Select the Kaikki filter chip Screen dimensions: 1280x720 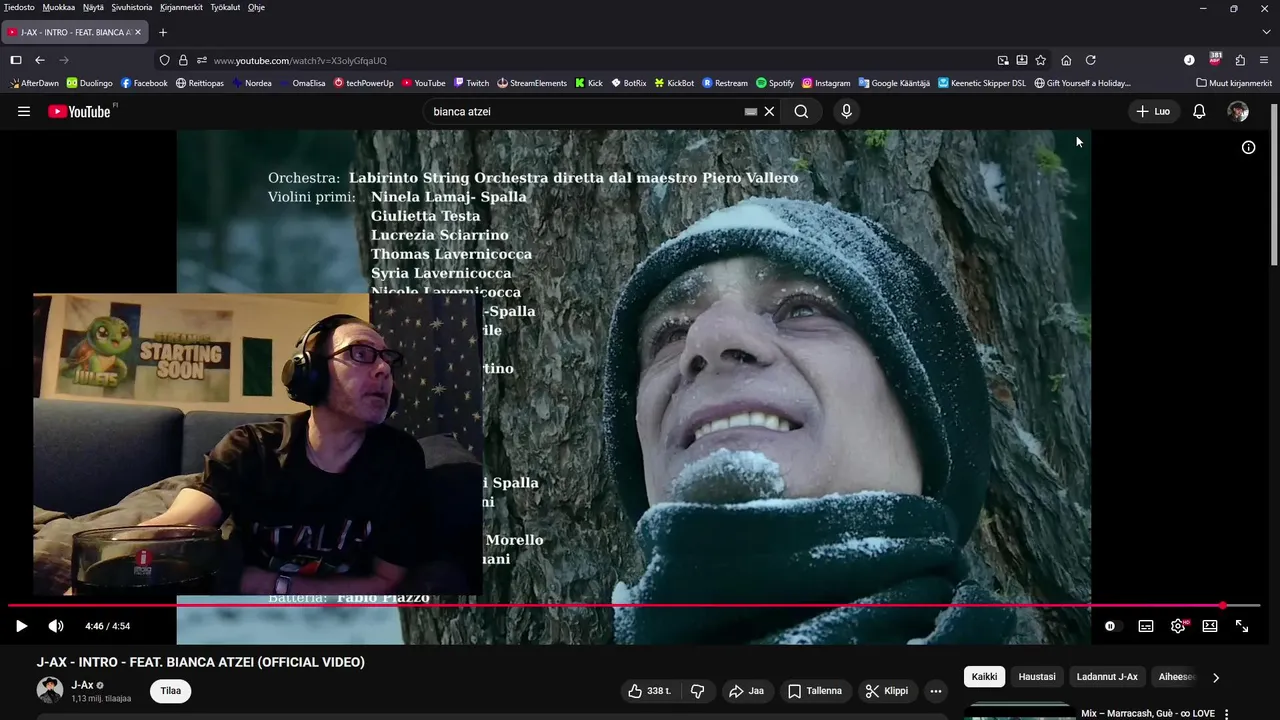coord(984,677)
